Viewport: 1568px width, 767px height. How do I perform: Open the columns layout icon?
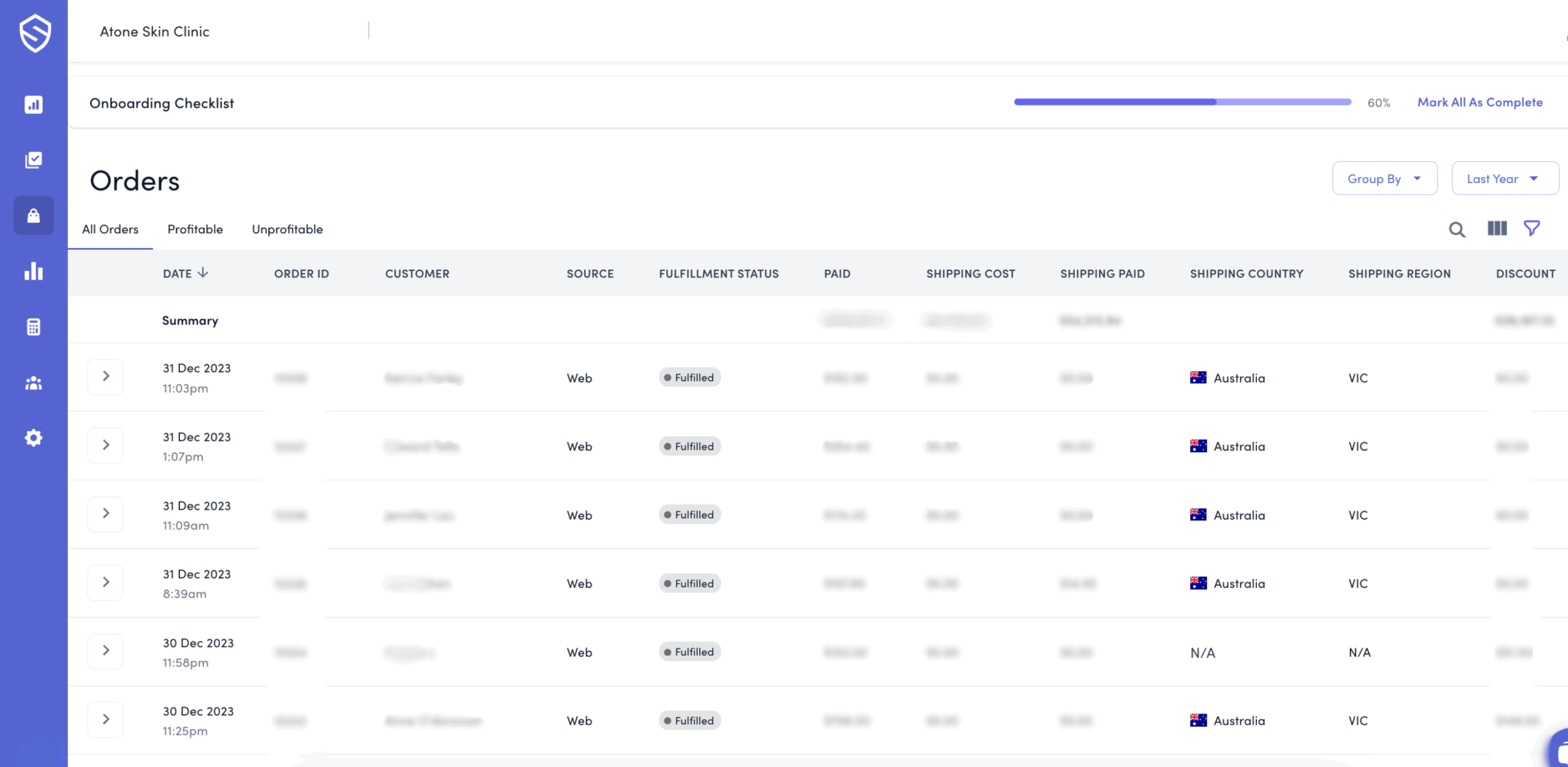click(1497, 228)
